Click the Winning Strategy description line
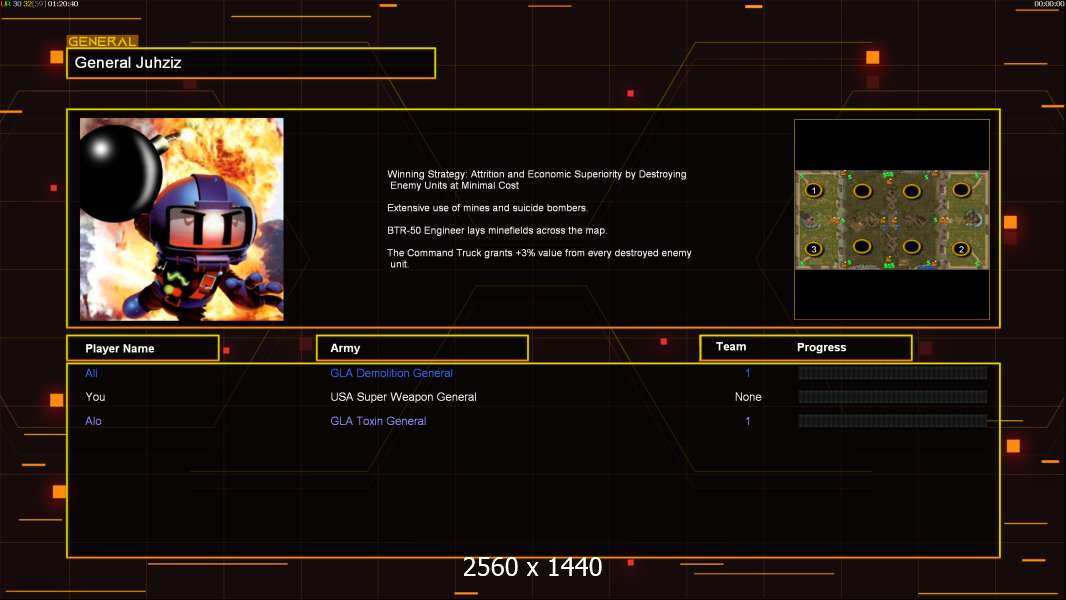This screenshot has width=1066, height=600. point(536,179)
